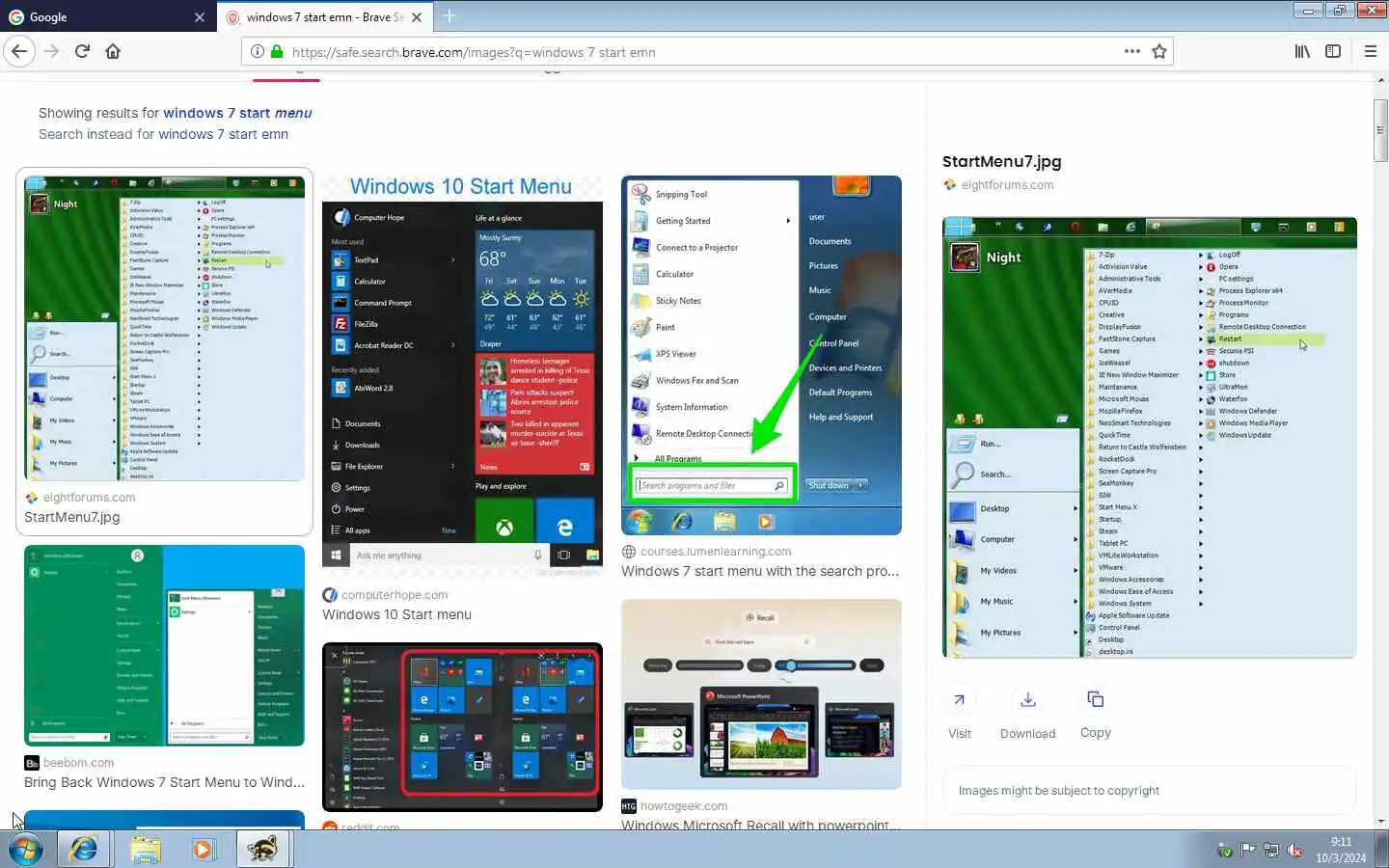
Task: Open 'Windows 7 start menu with the search' caption
Action: tap(760, 571)
